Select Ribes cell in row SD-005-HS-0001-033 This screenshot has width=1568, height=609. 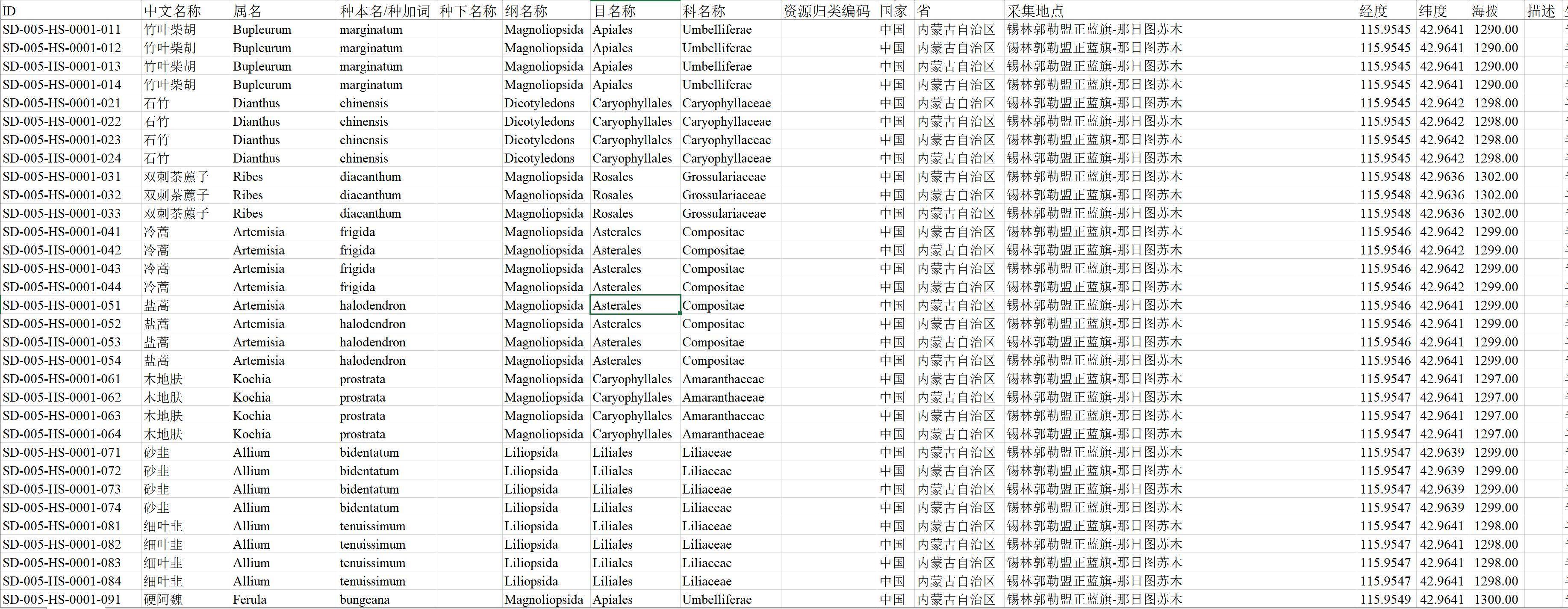[248, 213]
